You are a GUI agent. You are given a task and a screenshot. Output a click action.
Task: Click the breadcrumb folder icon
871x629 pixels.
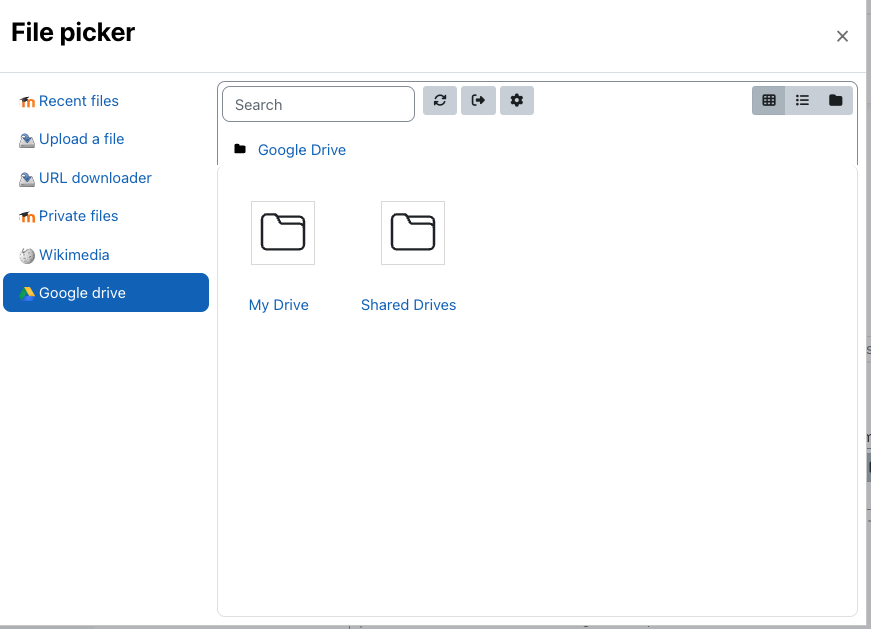click(x=240, y=149)
